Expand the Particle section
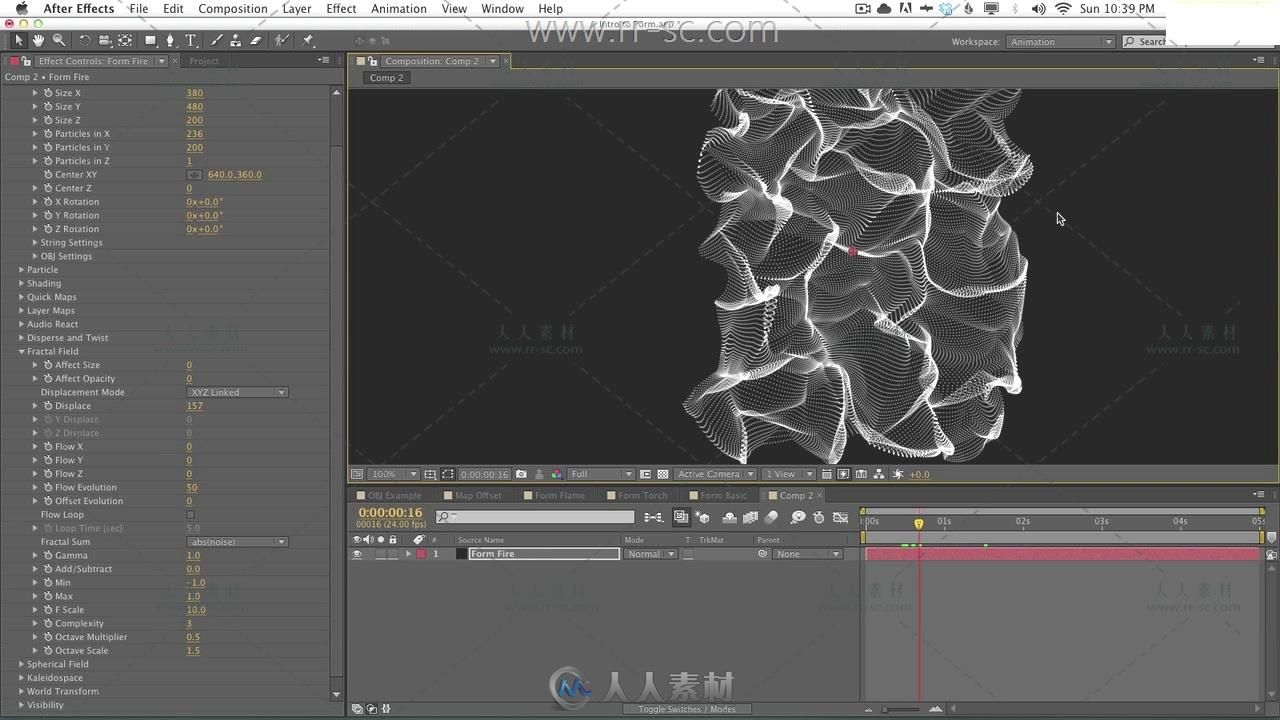1280x720 pixels. (21, 270)
